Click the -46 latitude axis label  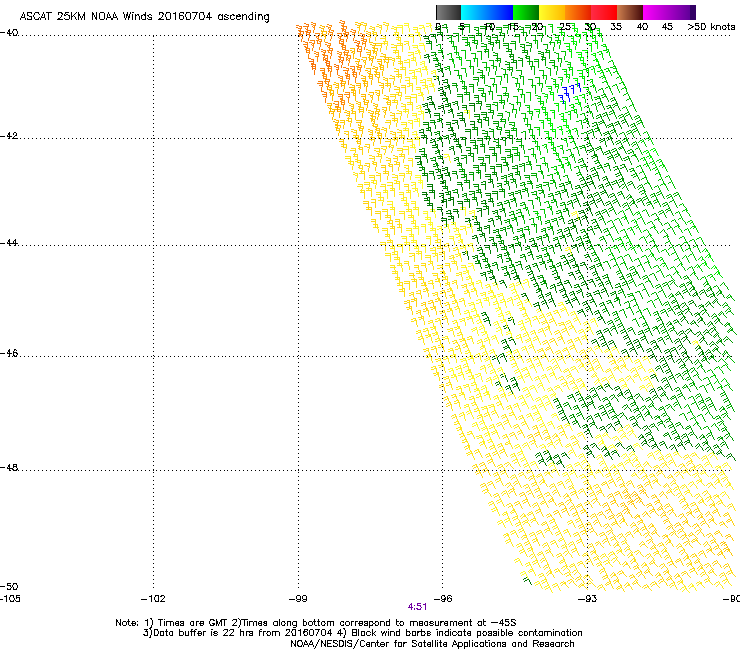pyautogui.click(x=9, y=353)
